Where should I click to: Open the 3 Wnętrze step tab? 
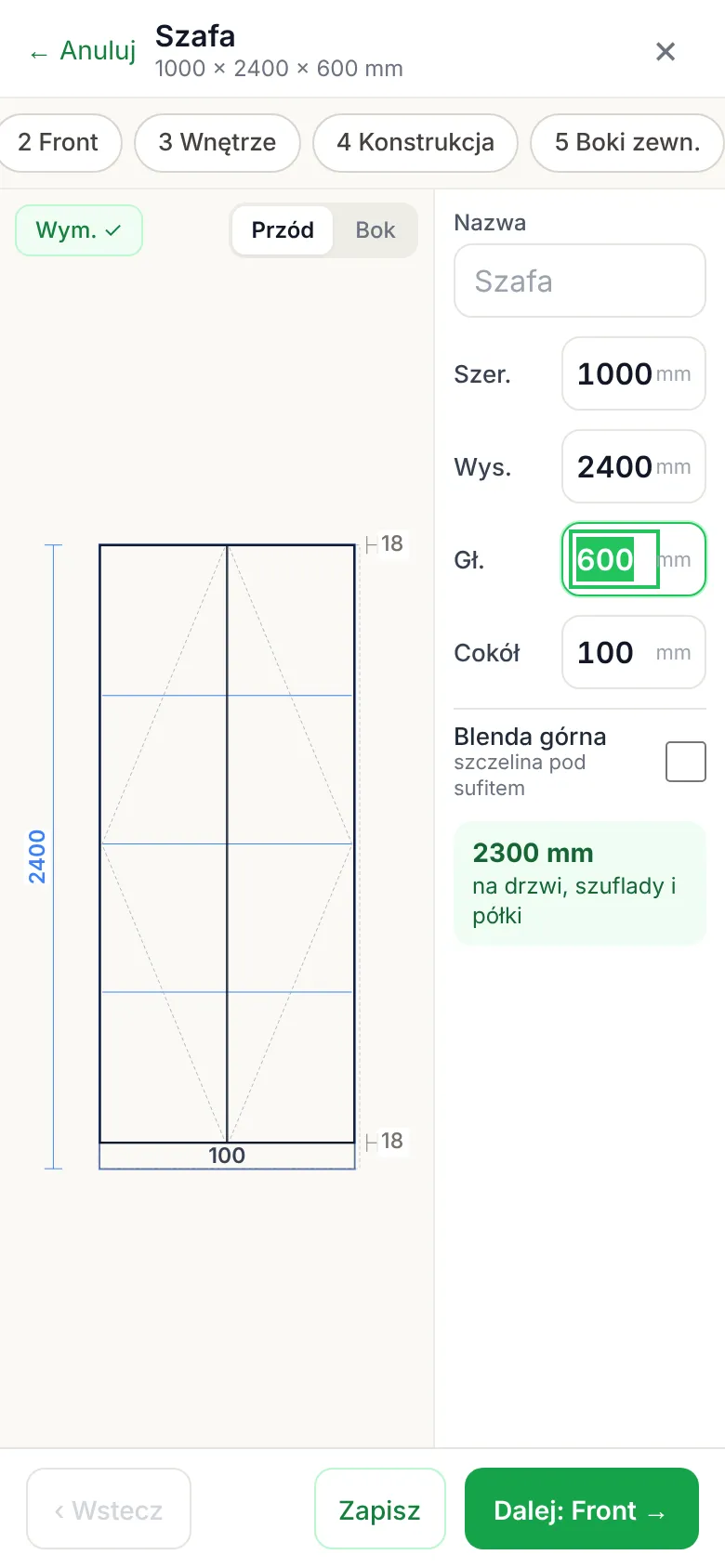(217, 143)
